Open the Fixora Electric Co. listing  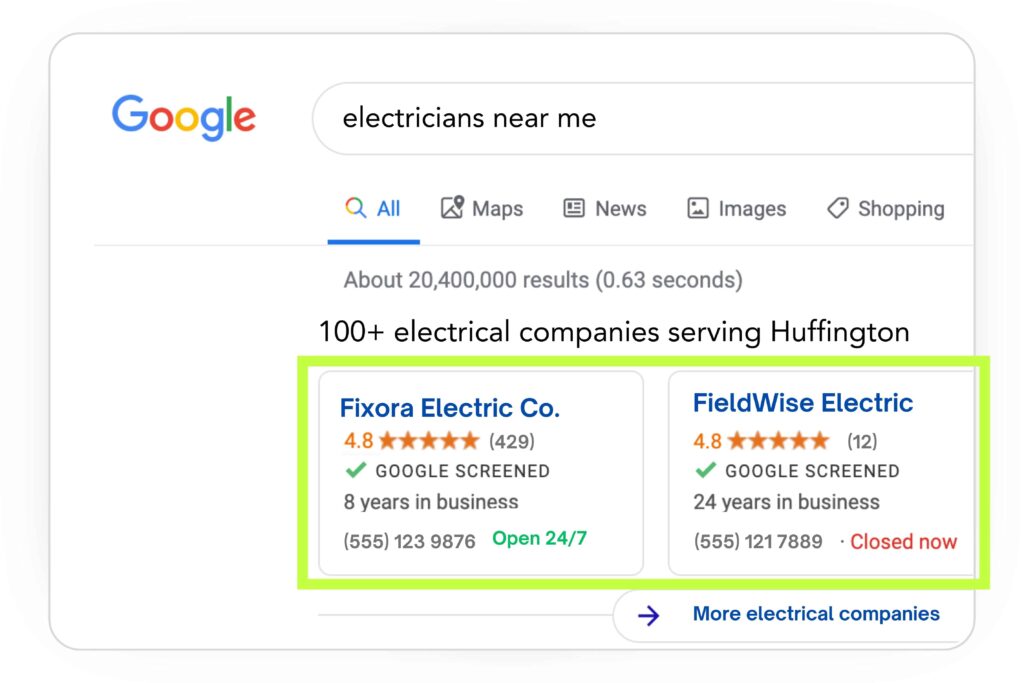(448, 408)
